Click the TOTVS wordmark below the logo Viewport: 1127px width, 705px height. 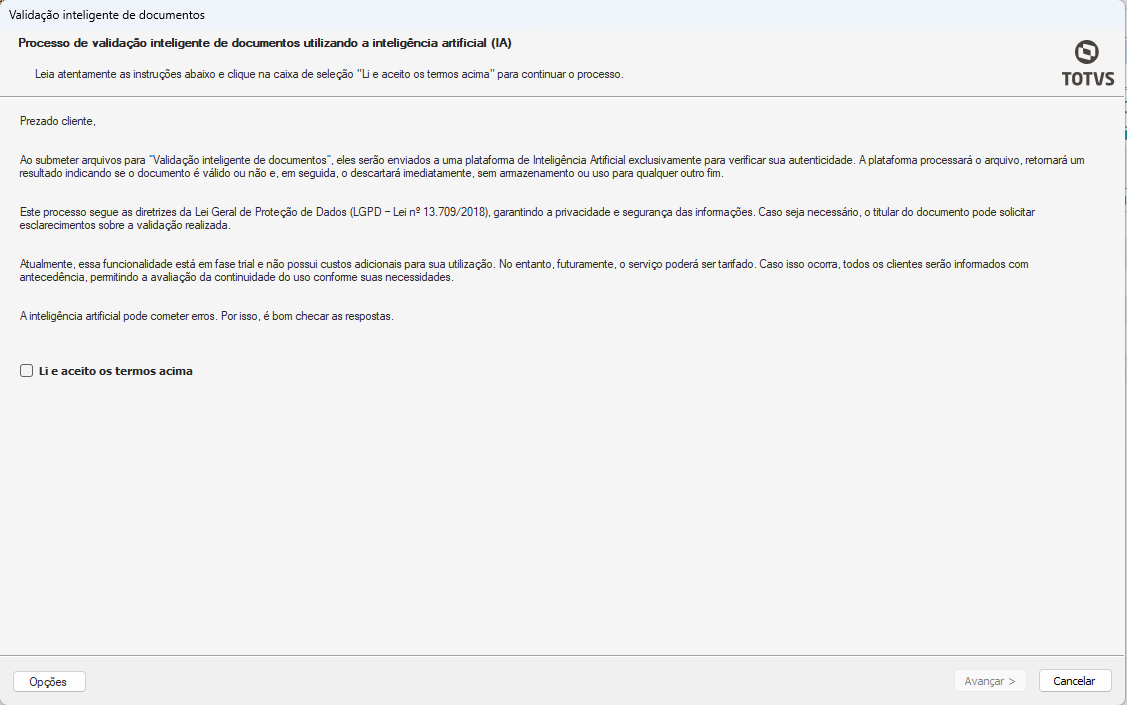pyautogui.click(x=1087, y=79)
